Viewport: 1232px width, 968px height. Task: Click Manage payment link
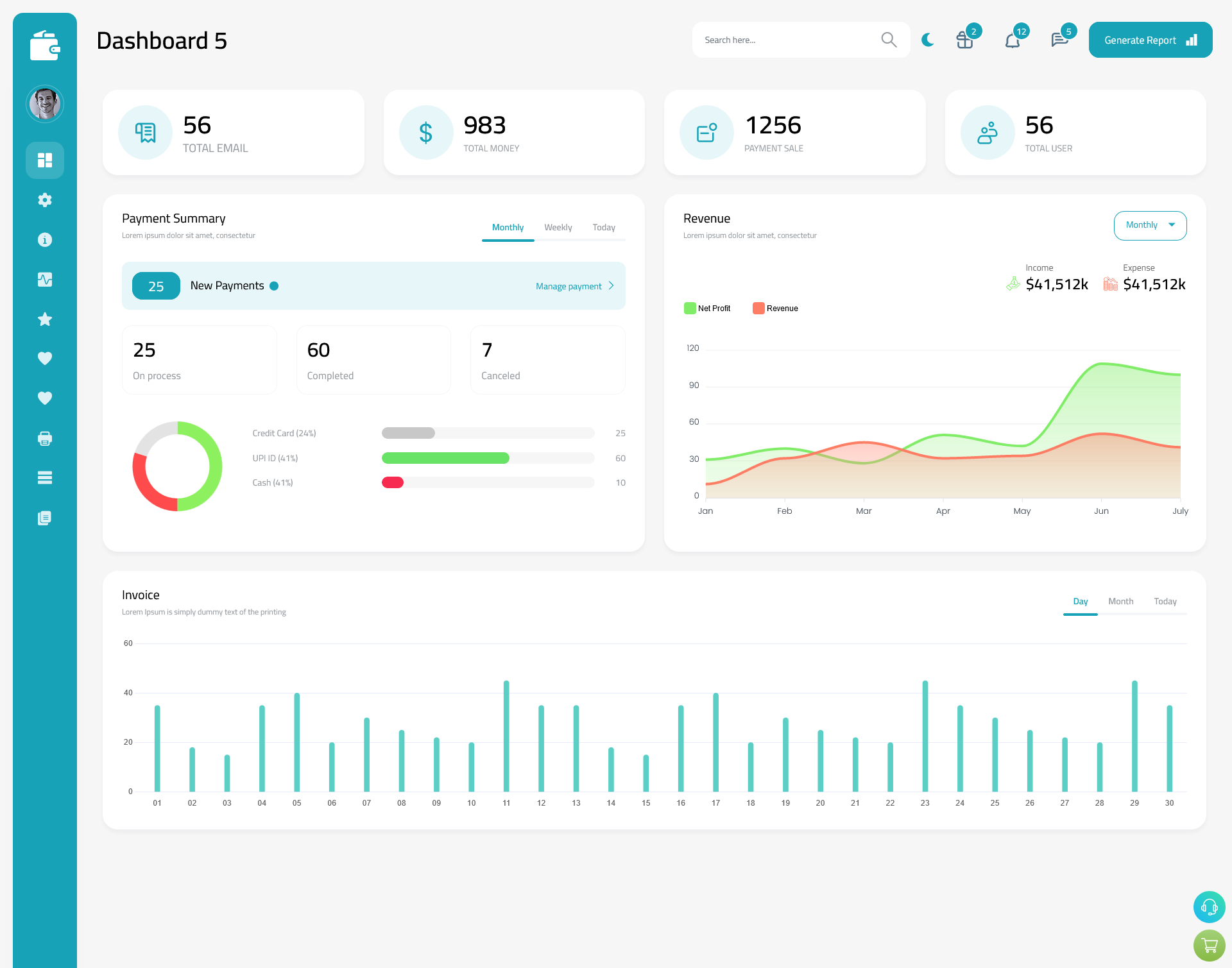pos(571,286)
